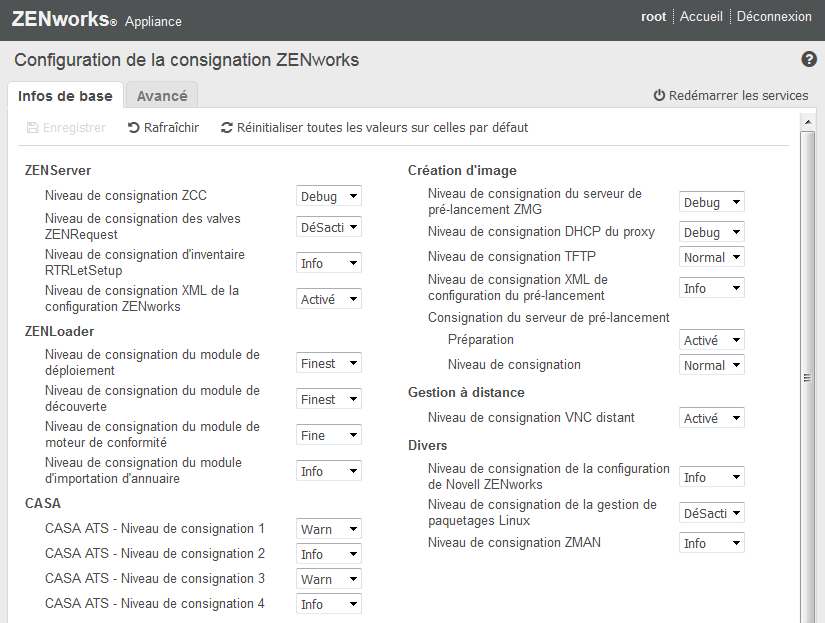Click the help question mark icon
Screen dimensions: 825x623
click(x=810, y=60)
